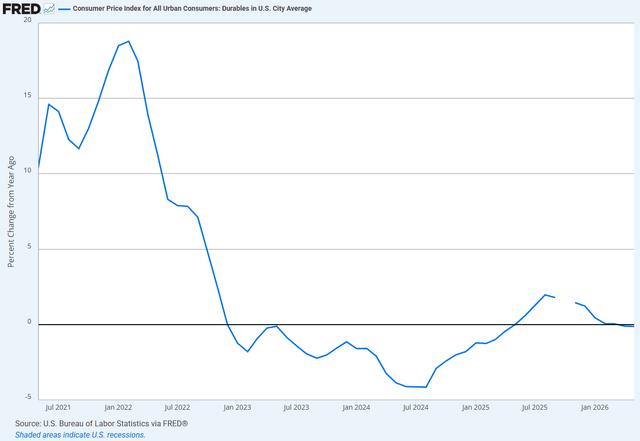The image size is (640, 441).
Task: Click the y-axis value -5
Action: [28, 397]
